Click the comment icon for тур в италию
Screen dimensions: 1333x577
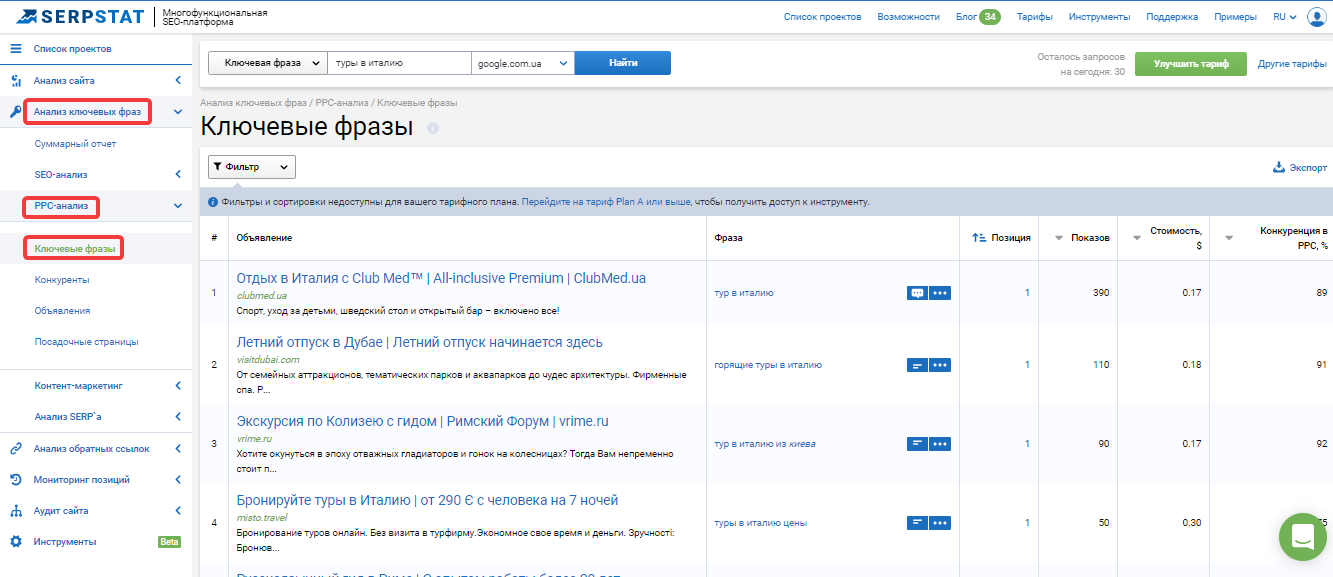click(x=917, y=293)
